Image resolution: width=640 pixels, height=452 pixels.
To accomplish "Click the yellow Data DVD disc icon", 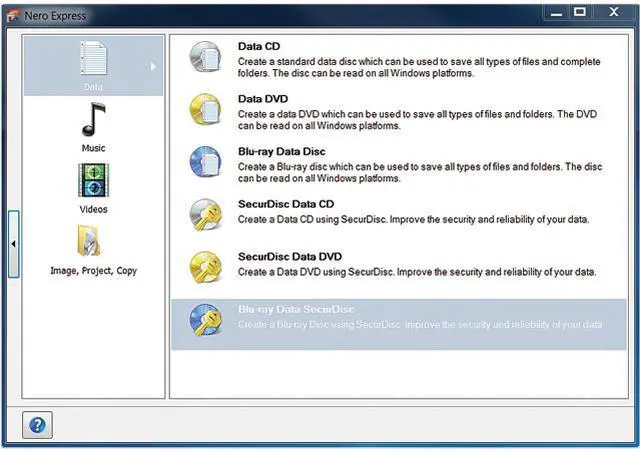I will coord(205,110).
